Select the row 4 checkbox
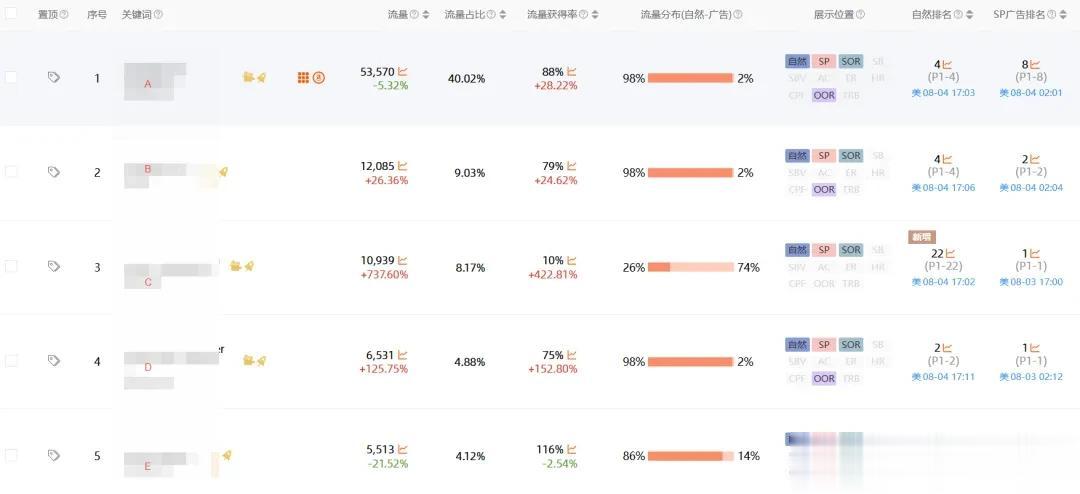This screenshot has width=1080, height=494. click(11, 361)
